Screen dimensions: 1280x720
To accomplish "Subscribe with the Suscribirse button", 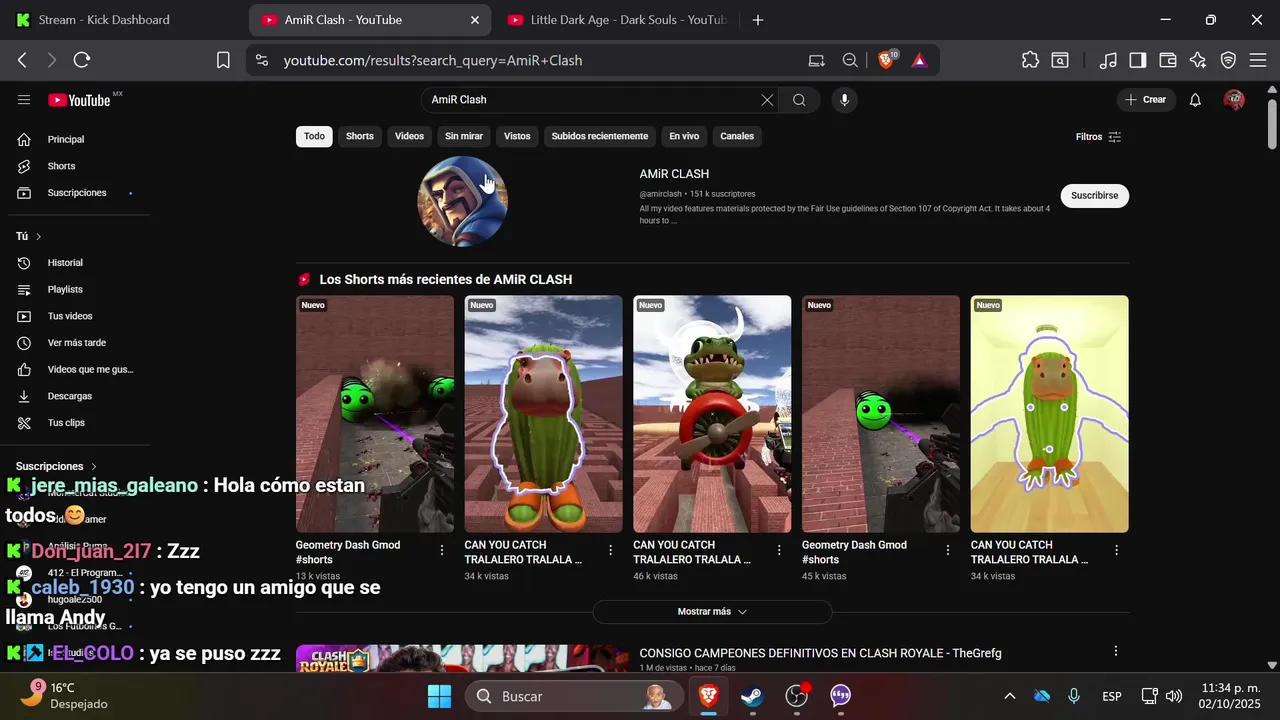I will (1094, 195).
